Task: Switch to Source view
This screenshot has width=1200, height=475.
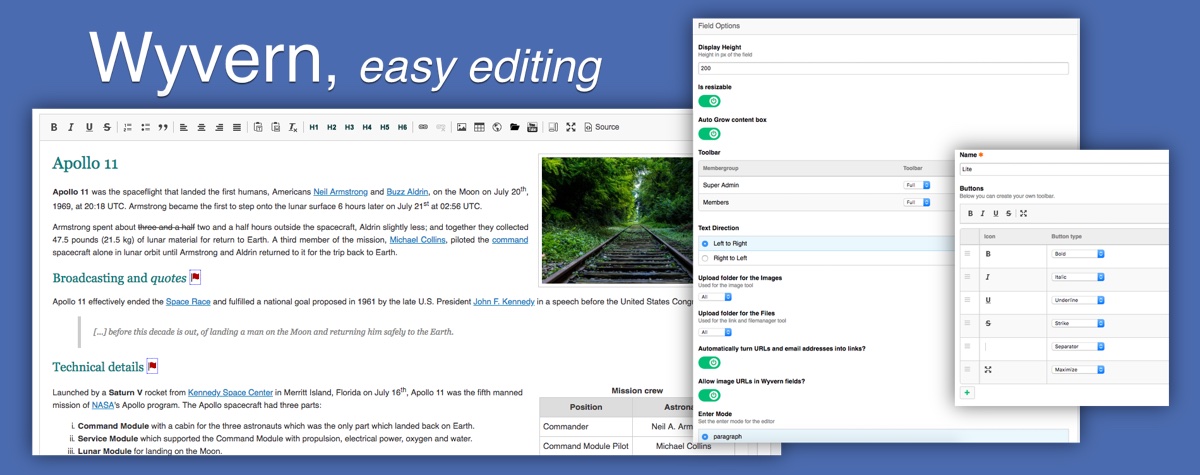Action: pos(602,127)
